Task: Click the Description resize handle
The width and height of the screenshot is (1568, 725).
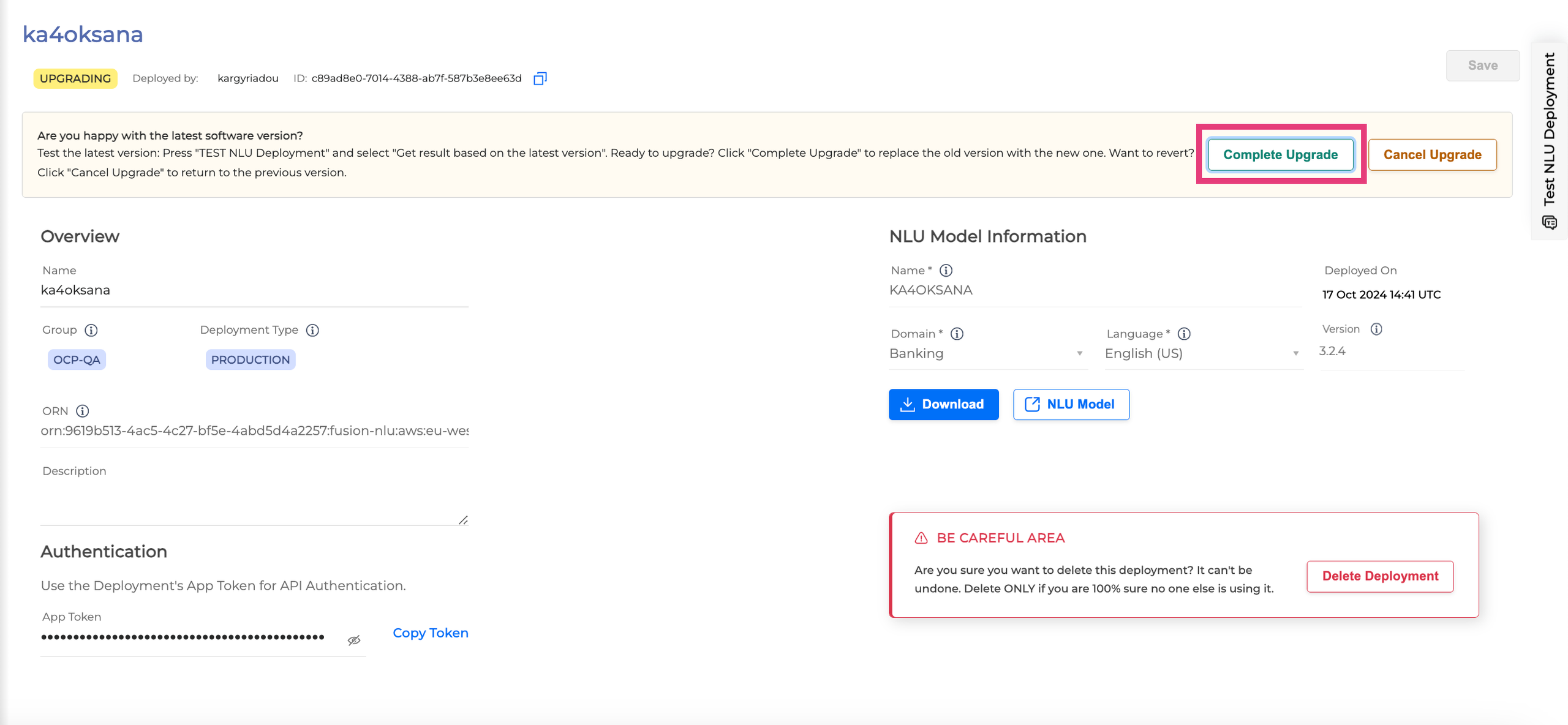Action: (x=463, y=520)
